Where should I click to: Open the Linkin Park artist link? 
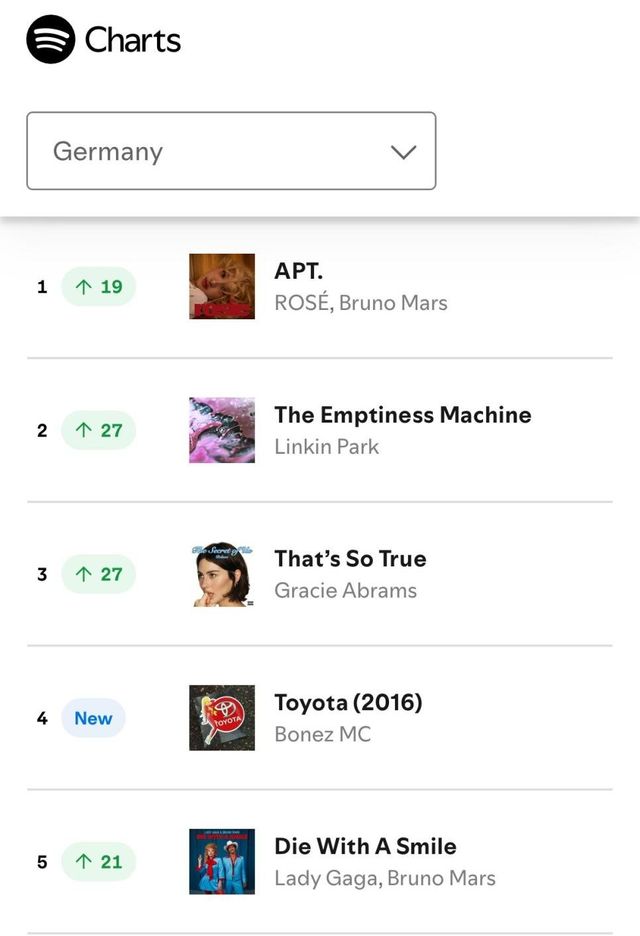[x=327, y=447]
